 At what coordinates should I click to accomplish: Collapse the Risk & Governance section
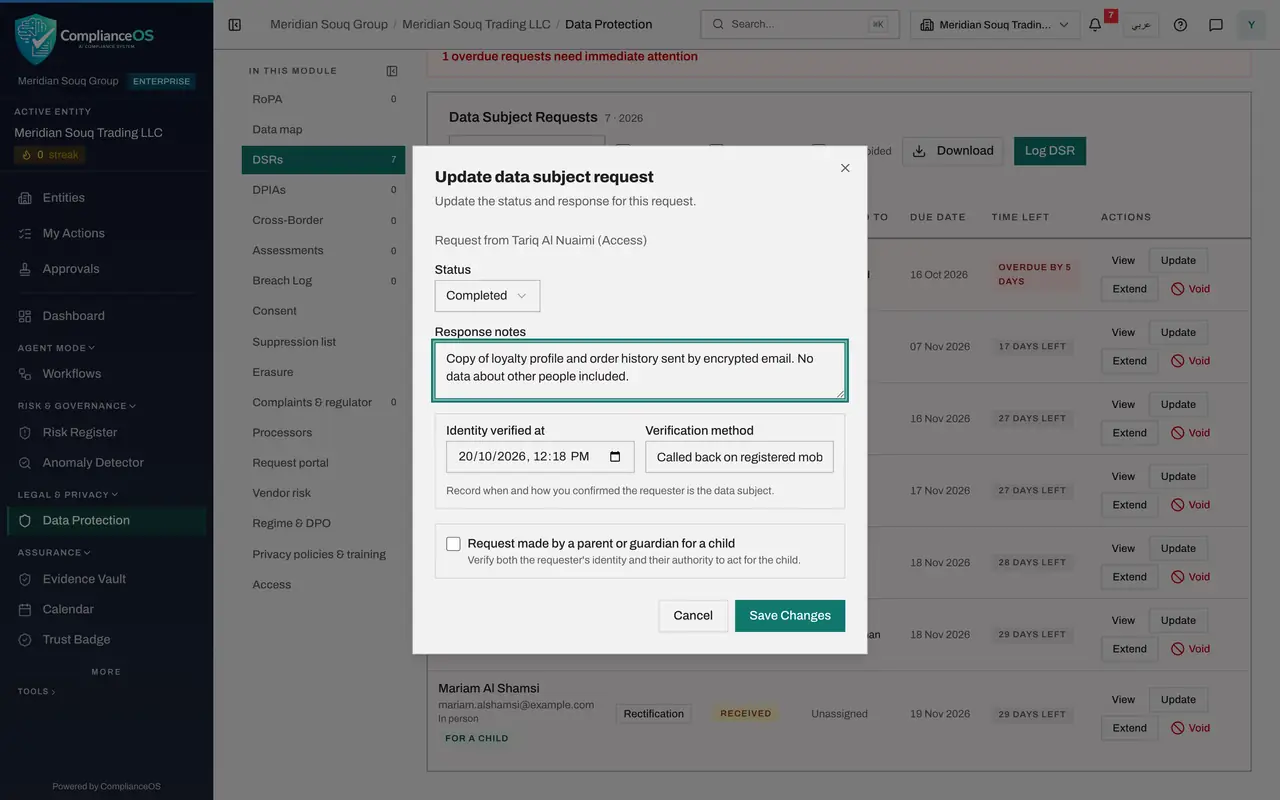(77, 406)
